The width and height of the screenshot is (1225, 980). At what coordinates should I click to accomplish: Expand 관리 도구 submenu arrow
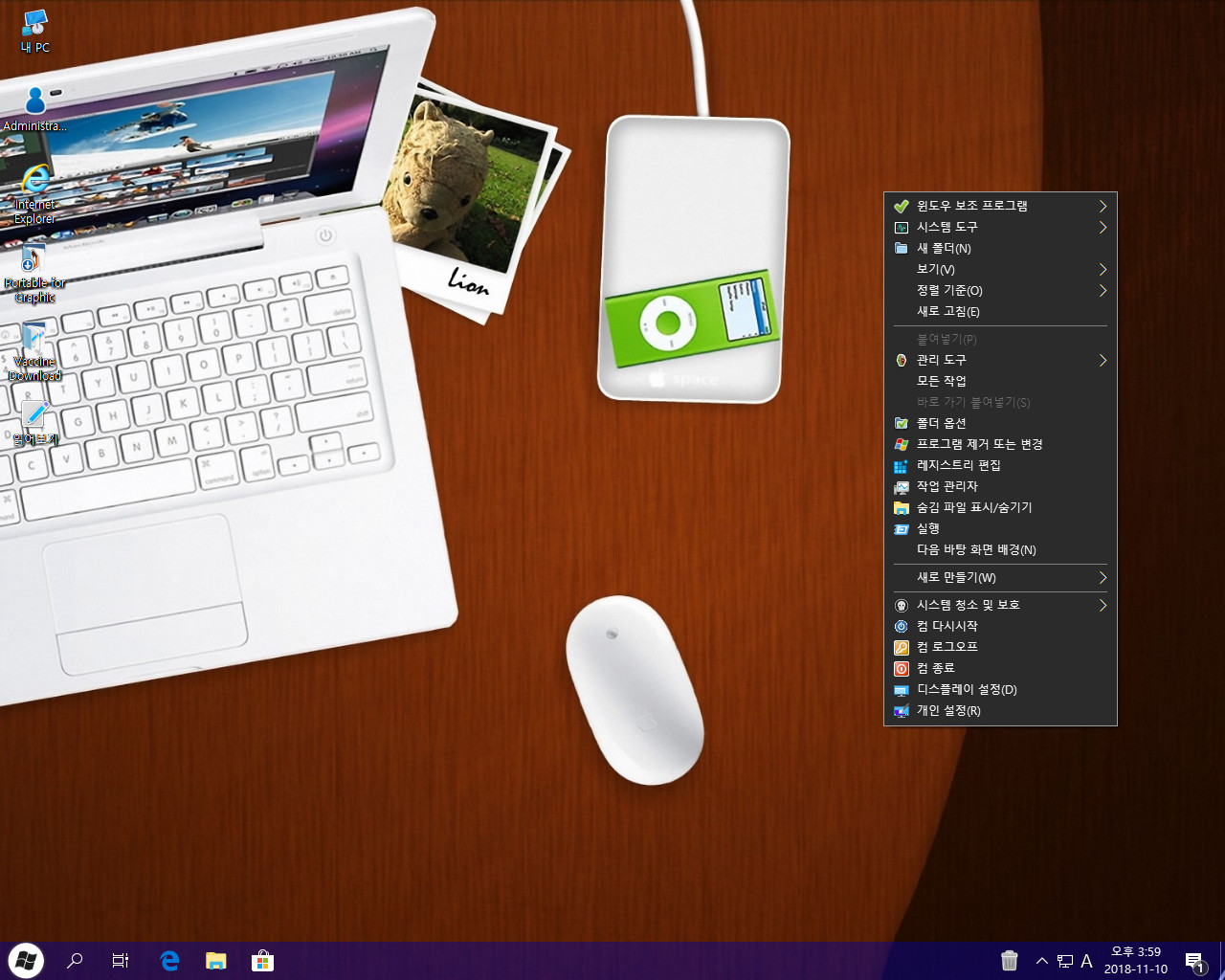click(1102, 360)
